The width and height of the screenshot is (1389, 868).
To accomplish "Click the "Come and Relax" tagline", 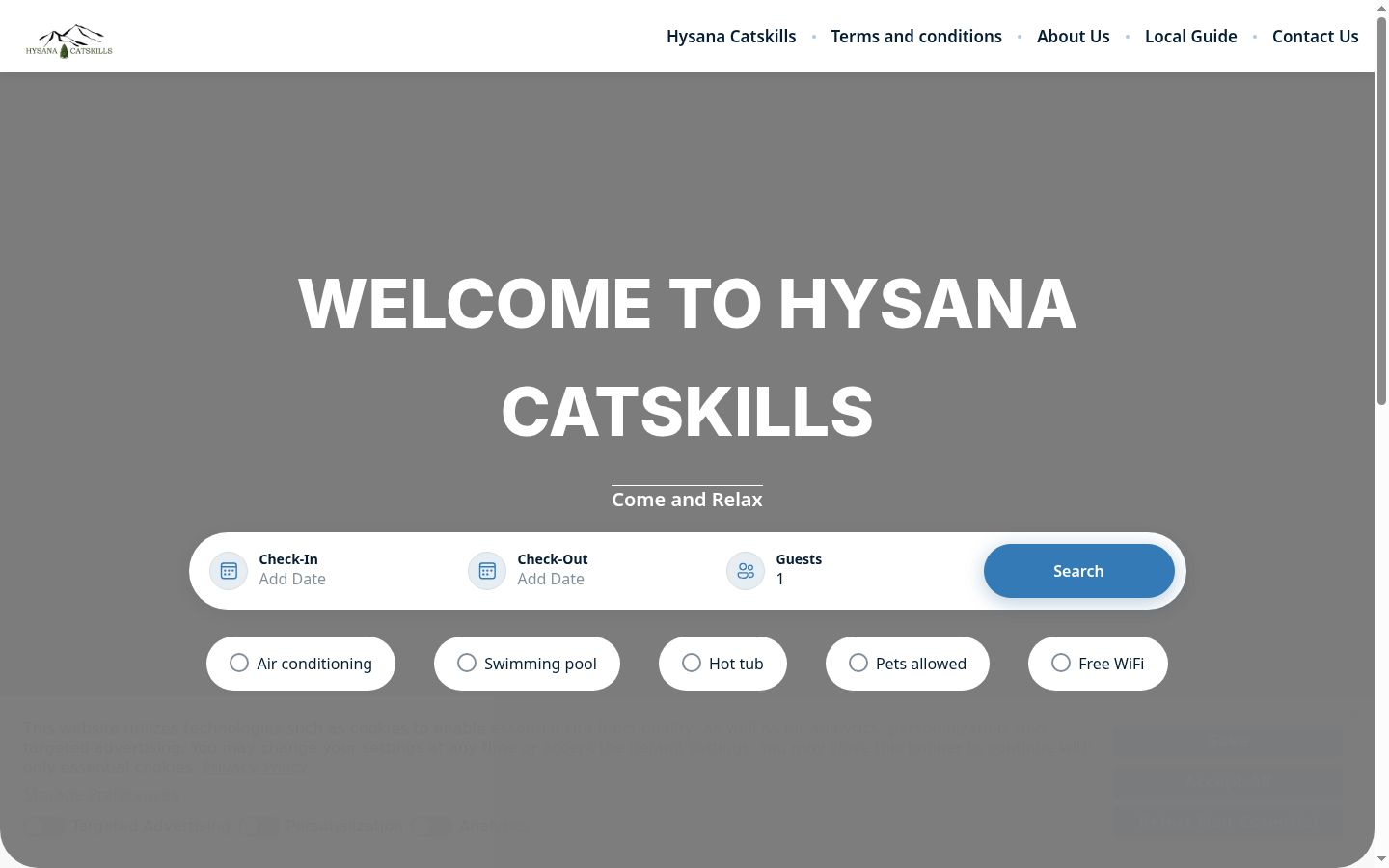I will pyautogui.click(x=687, y=500).
